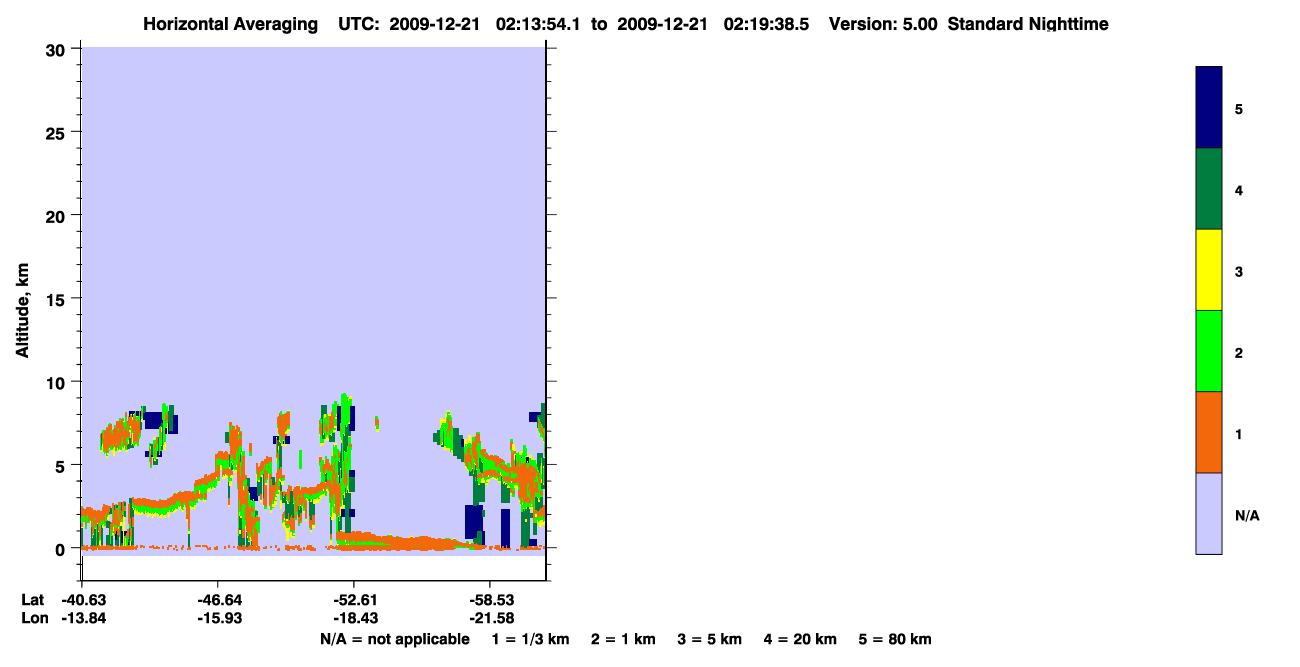Click latitude value -40.63
The image size is (1300, 667).
pyautogui.click(x=82, y=600)
